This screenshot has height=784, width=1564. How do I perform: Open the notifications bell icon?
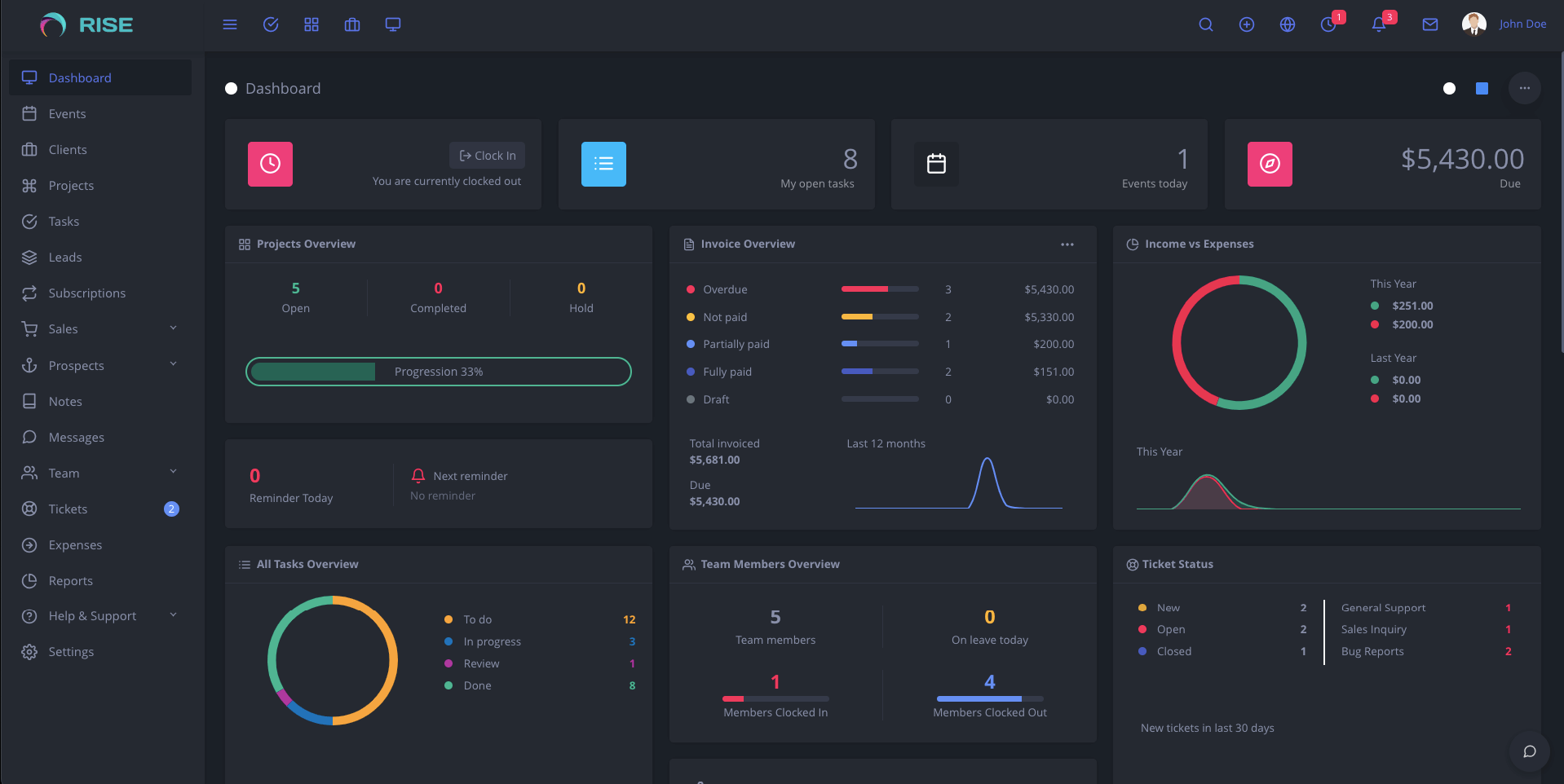click(x=1378, y=24)
